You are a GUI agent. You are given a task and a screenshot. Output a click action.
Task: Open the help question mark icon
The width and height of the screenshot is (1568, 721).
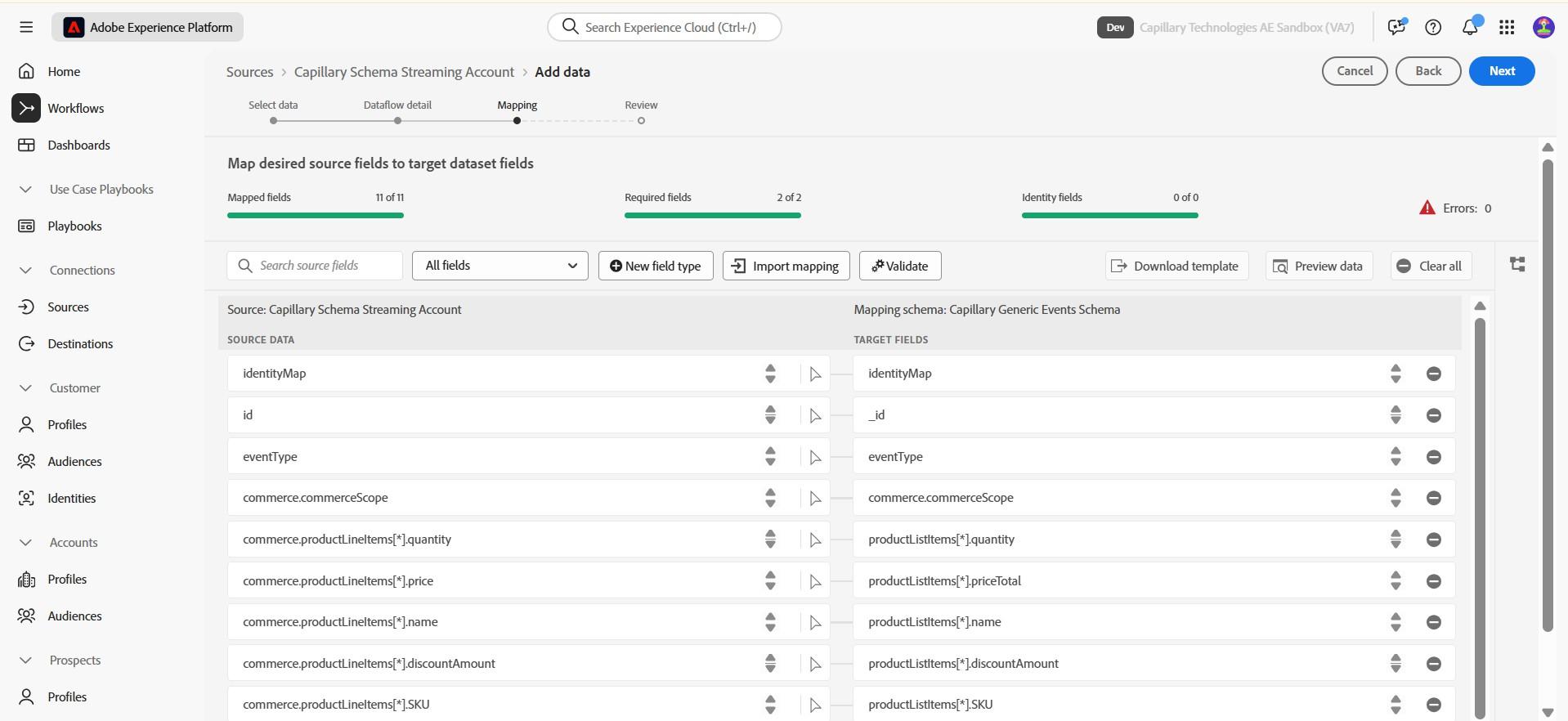click(1433, 27)
